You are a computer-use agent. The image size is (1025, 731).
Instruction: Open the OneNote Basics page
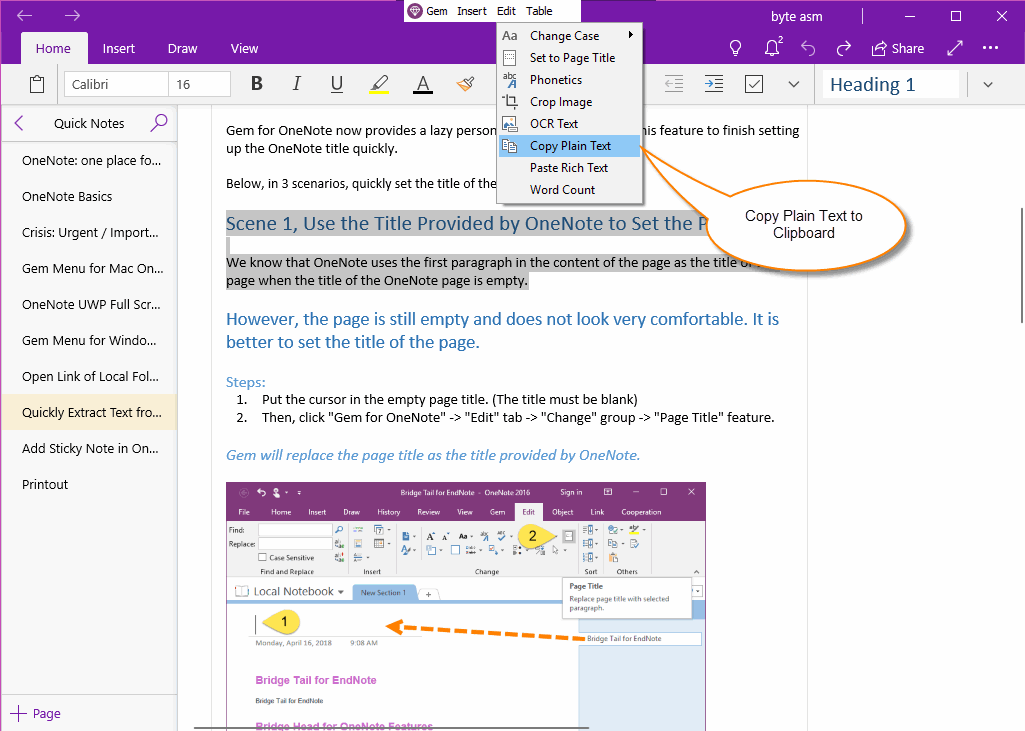pyautogui.click(x=90, y=197)
